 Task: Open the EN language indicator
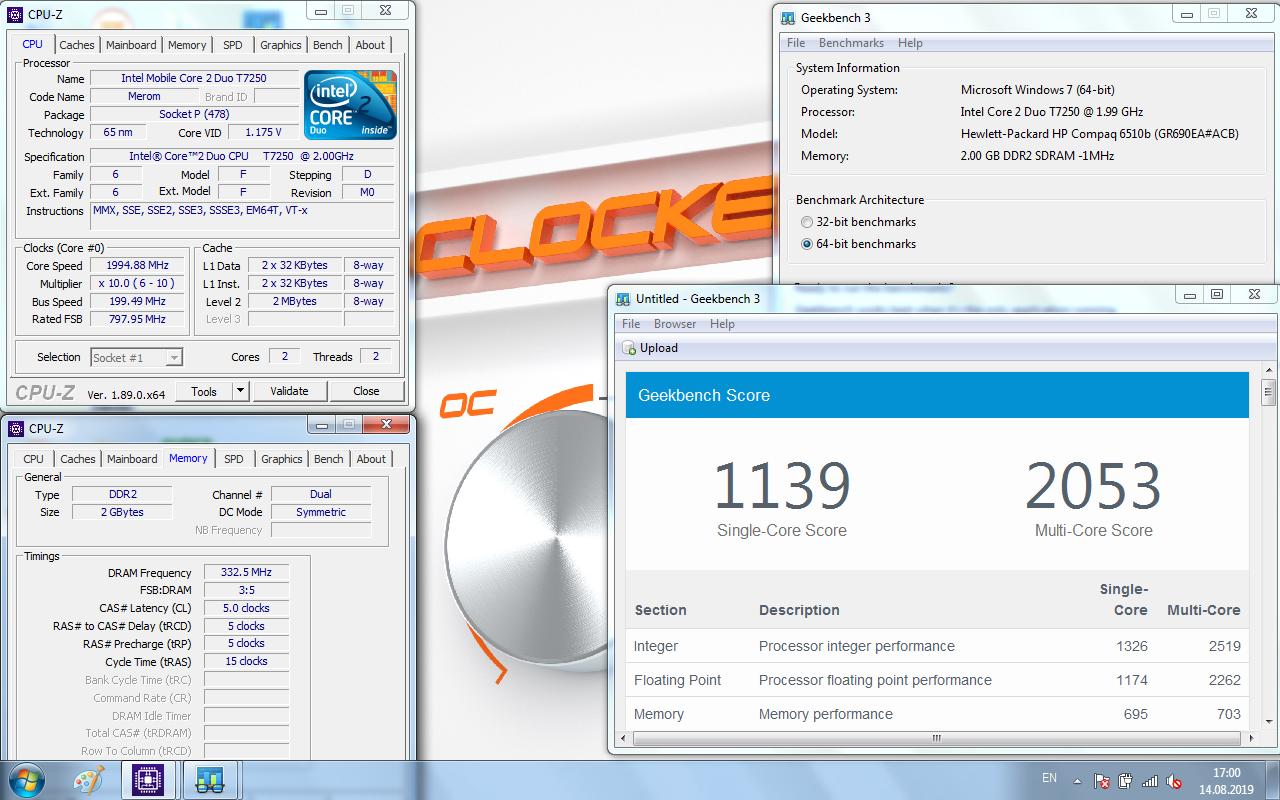(1049, 778)
